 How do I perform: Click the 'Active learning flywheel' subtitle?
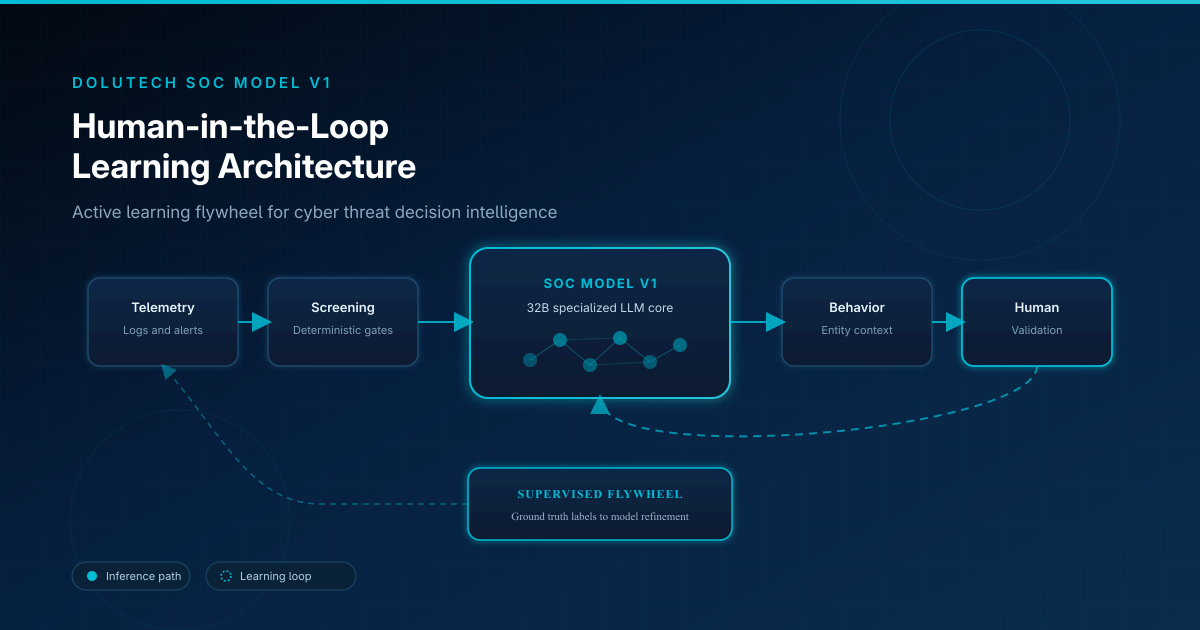pos(314,212)
